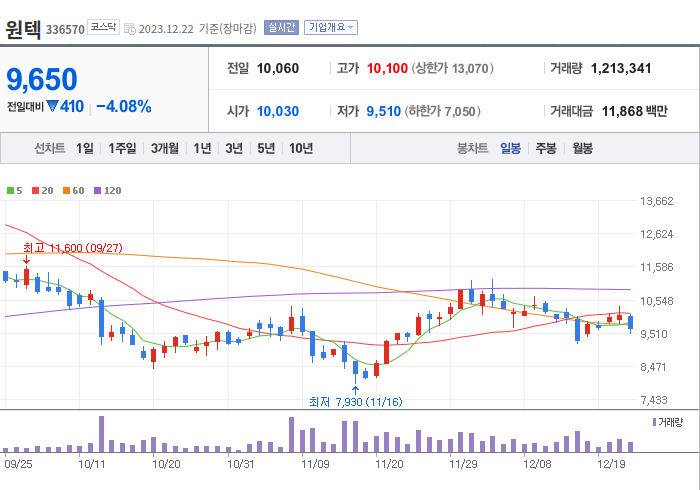This screenshot has width=700, height=490.
Task: Select the 1일 line chart tab
Action: pos(85,148)
